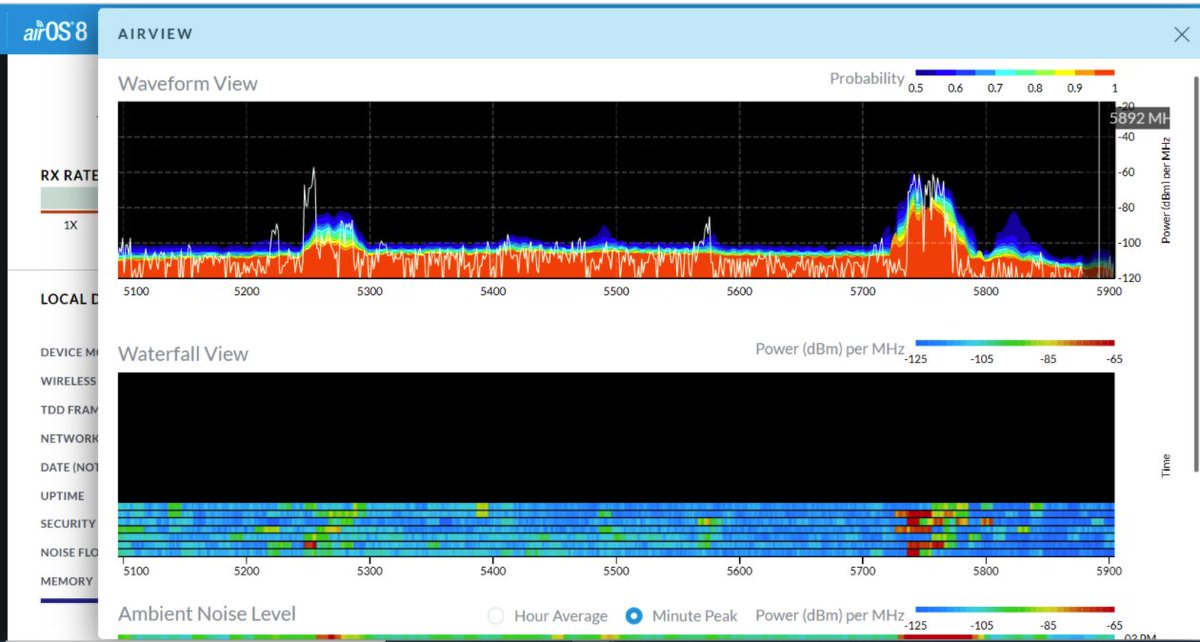Select the Minute Peak radio button
1200x642 pixels.
(x=633, y=616)
